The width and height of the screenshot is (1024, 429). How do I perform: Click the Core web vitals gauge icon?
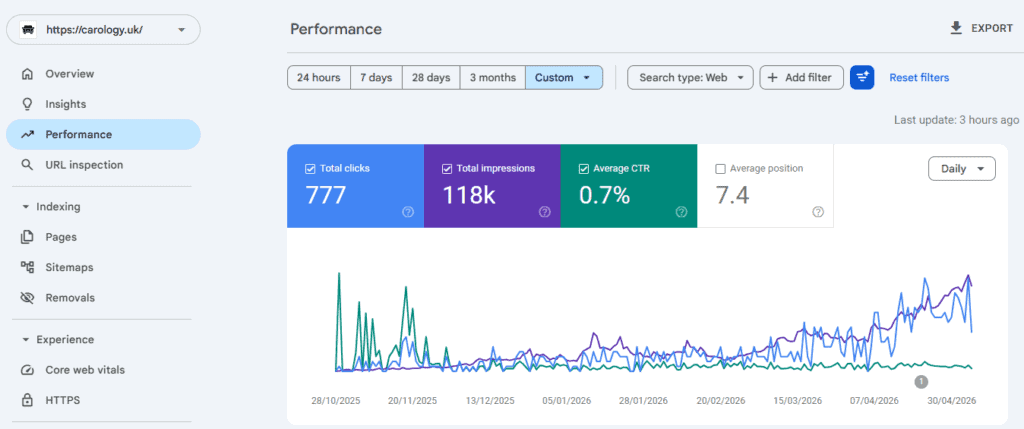tap(27, 370)
